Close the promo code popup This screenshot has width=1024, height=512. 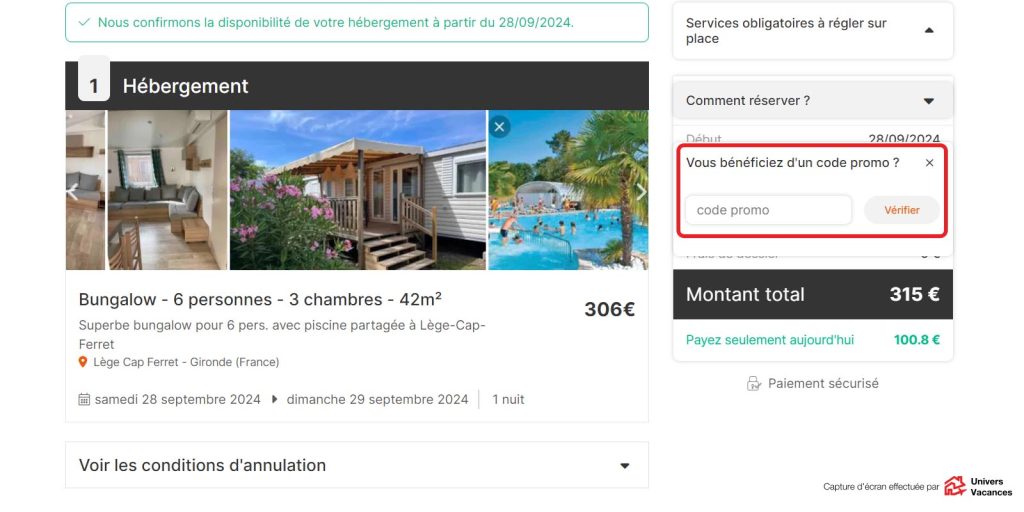pos(929,163)
